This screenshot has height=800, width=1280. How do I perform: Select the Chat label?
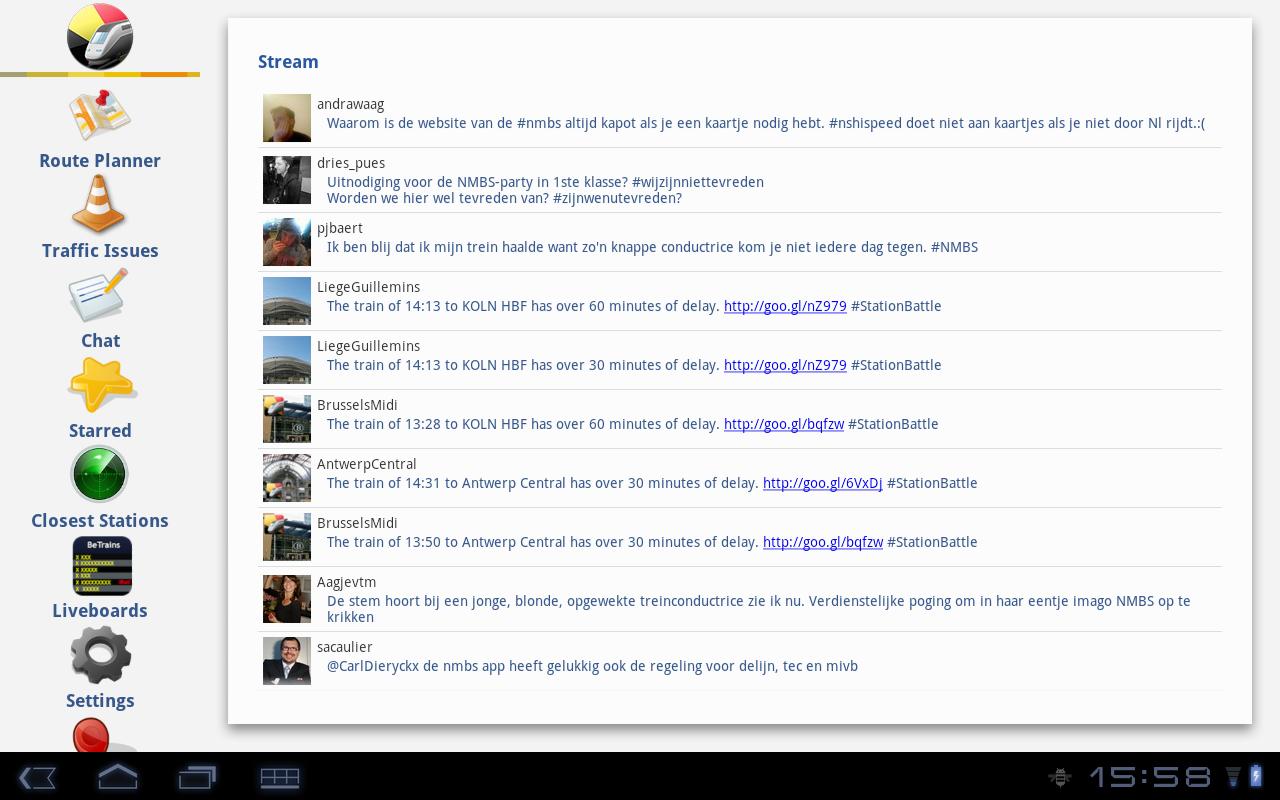[x=100, y=341]
